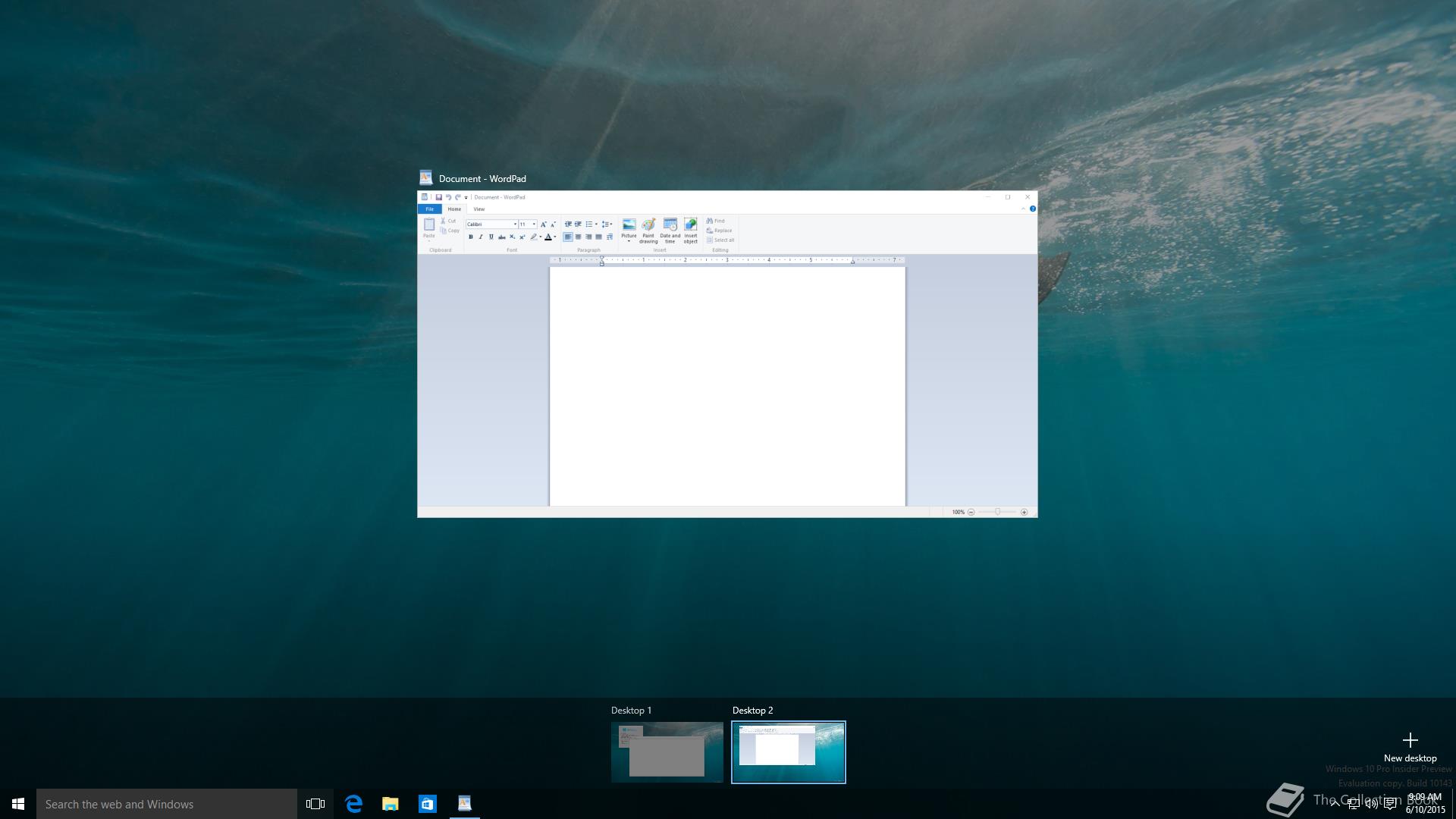1456x819 pixels.
Task: Click the bullet list icon
Action: point(588,224)
